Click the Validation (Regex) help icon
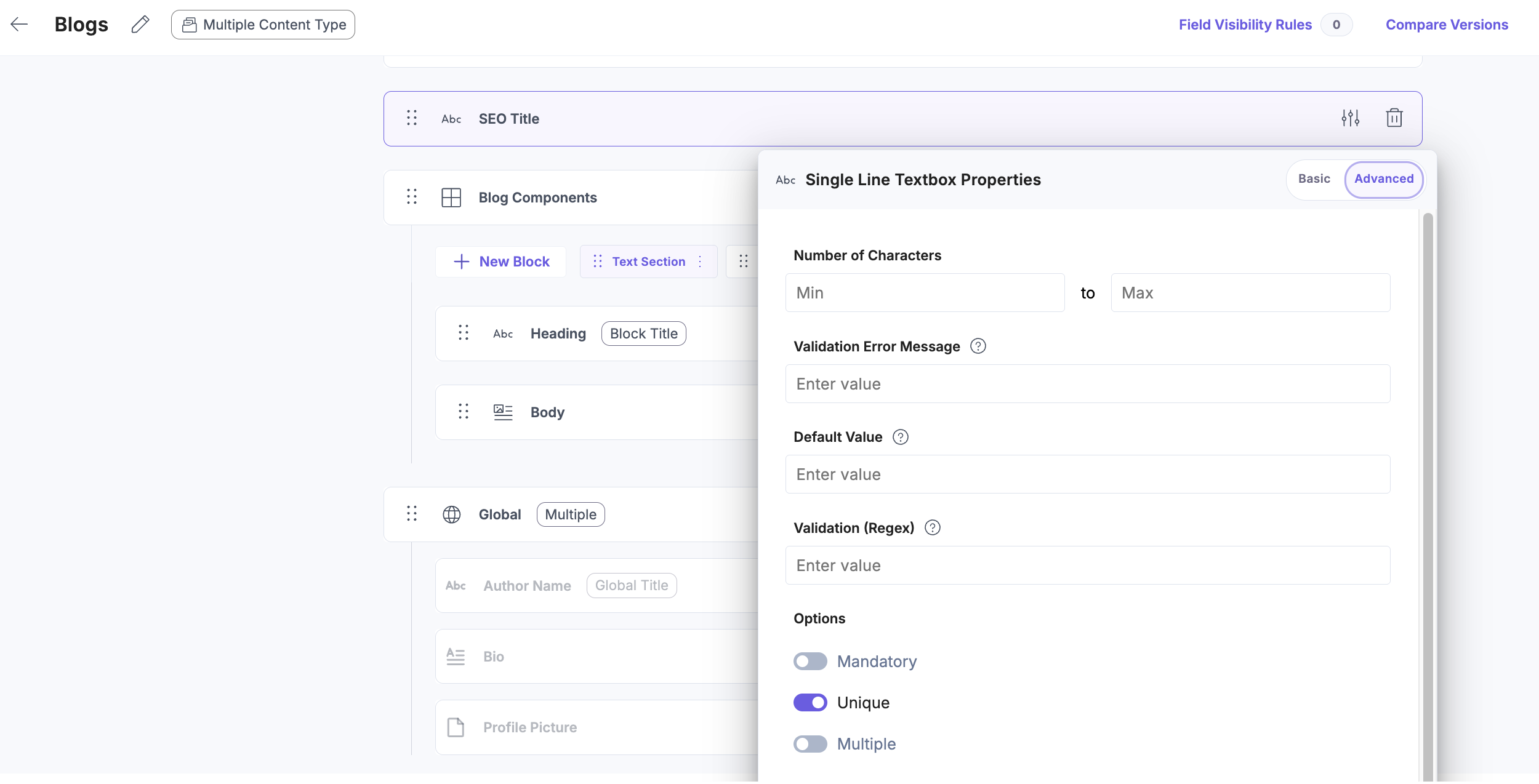 tap(932, 528)
